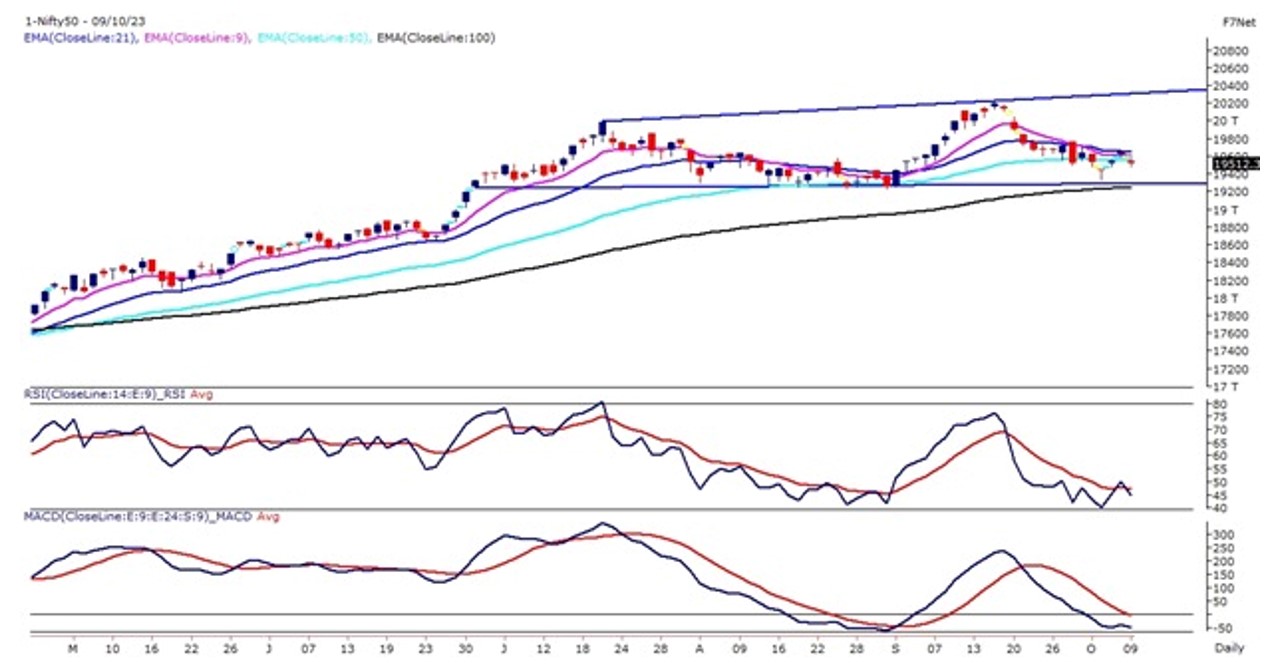Screen dimensions: 1272x670
Task: Click the 70 level on RSI axis
Action: (1221, 430)
